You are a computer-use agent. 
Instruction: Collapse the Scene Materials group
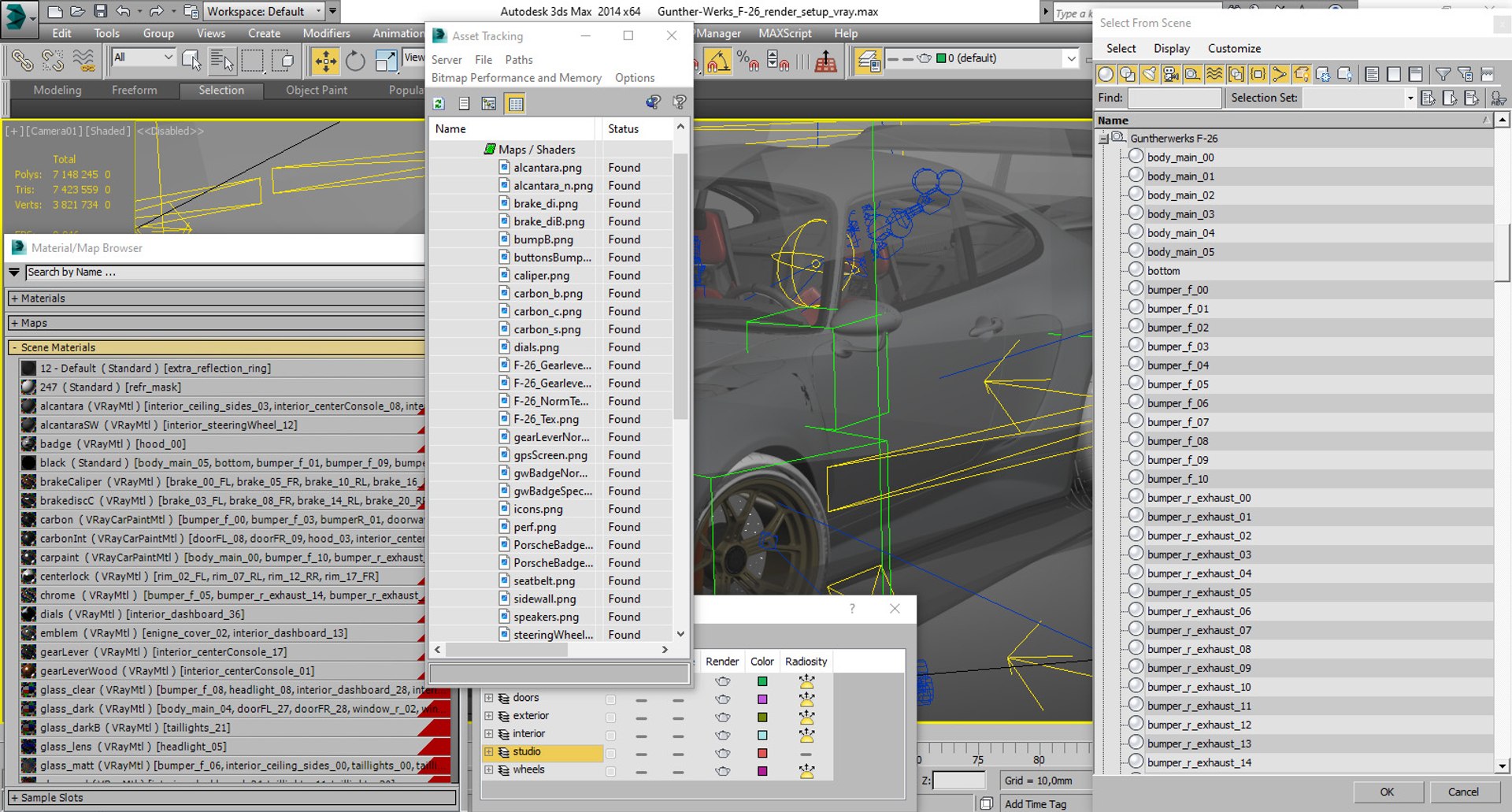pos(15,347)
